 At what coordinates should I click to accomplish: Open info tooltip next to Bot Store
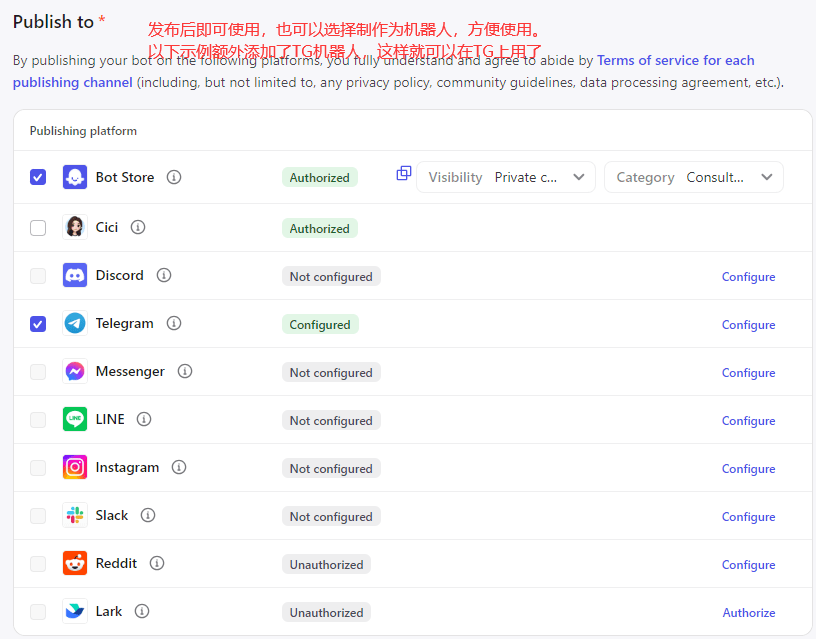[x=174, y=177]
